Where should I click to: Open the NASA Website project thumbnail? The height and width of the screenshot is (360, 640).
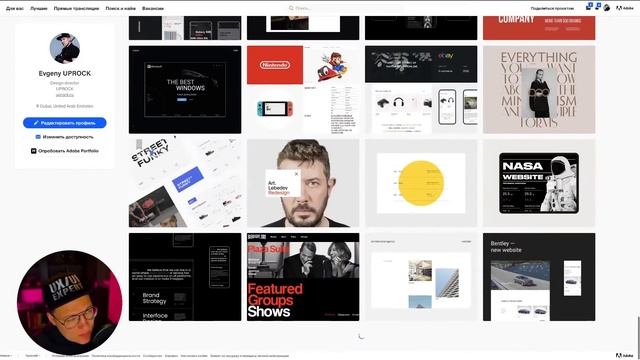click(x=539, y=183)
